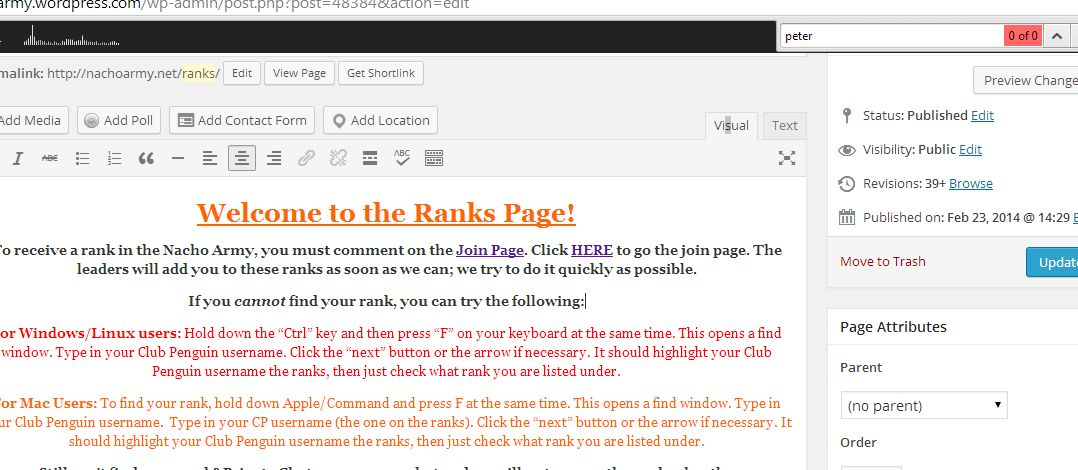Insert horizontal line
1078x470 pixels.
point(178,158)
